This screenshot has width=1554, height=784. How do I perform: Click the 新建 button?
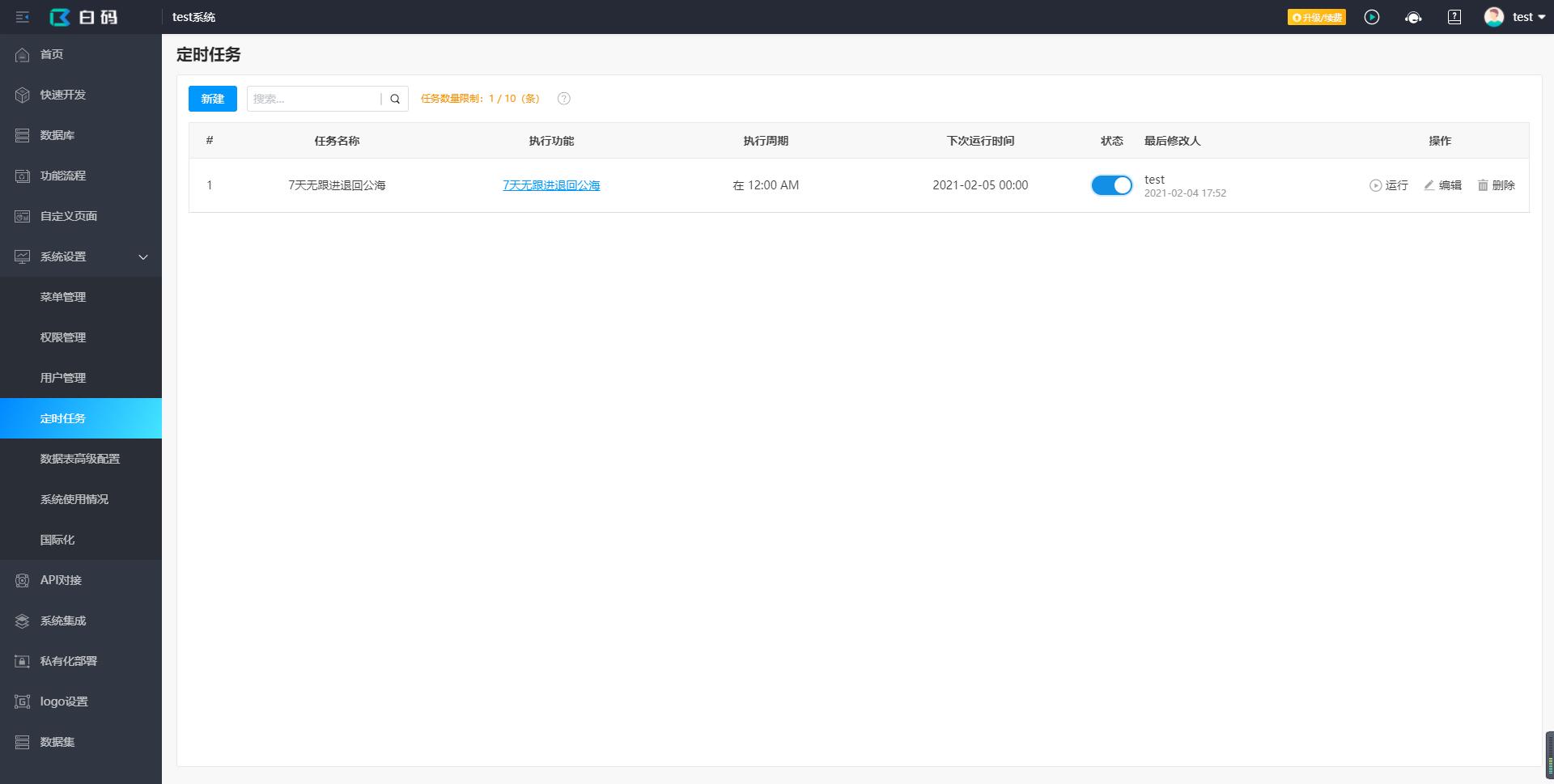213,99
